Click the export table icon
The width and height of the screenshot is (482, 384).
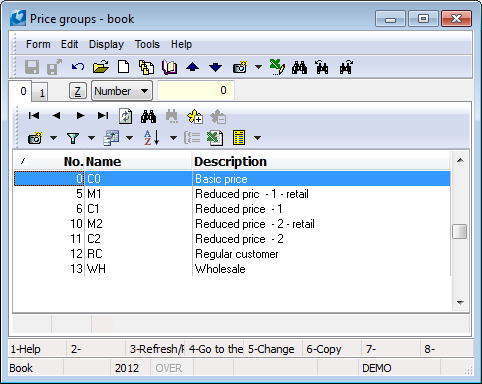(111, 138)
